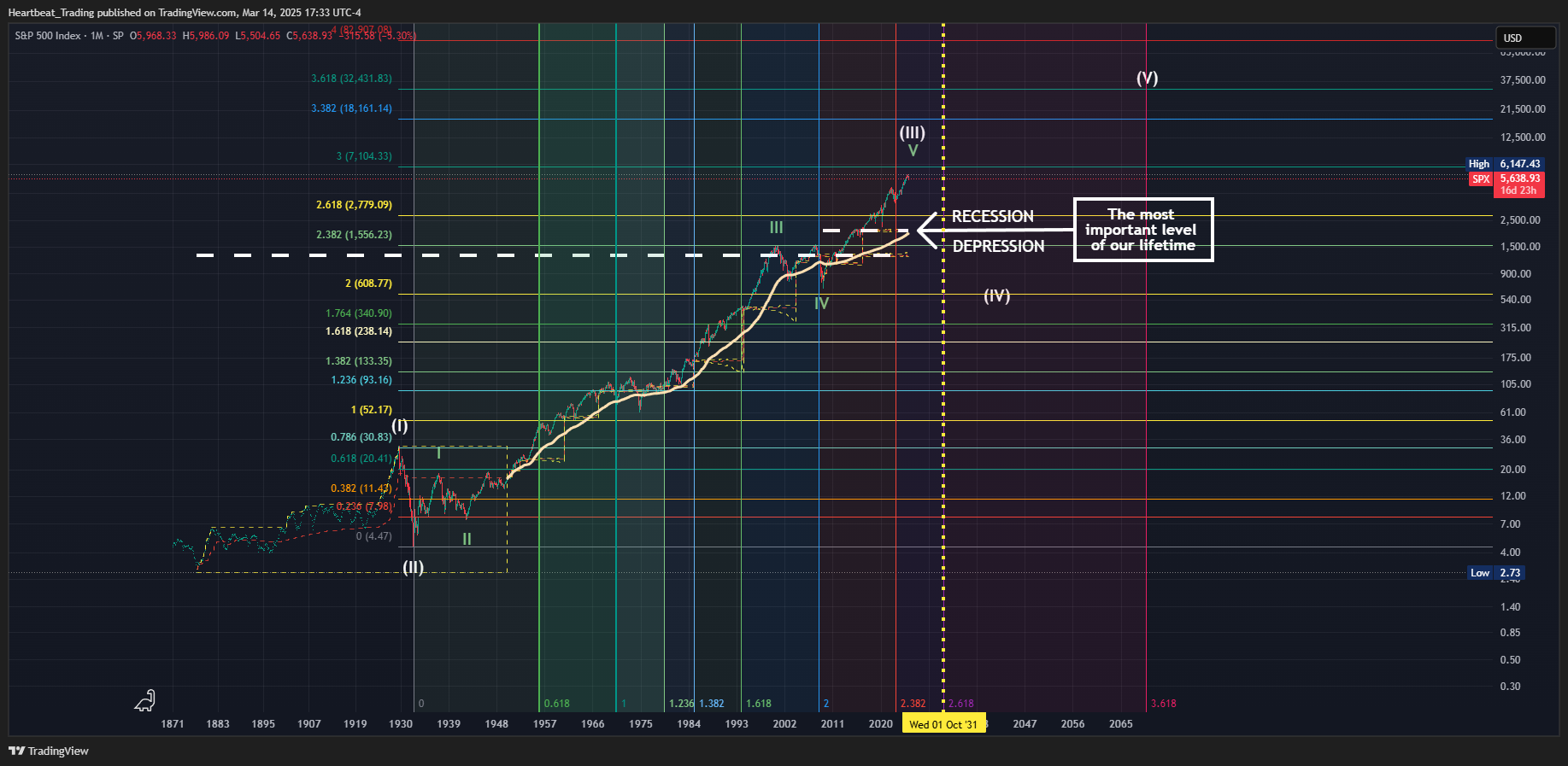Click the "2002" year on time axis
Screen dimensions: 1568x766
[x=784, y=724]
